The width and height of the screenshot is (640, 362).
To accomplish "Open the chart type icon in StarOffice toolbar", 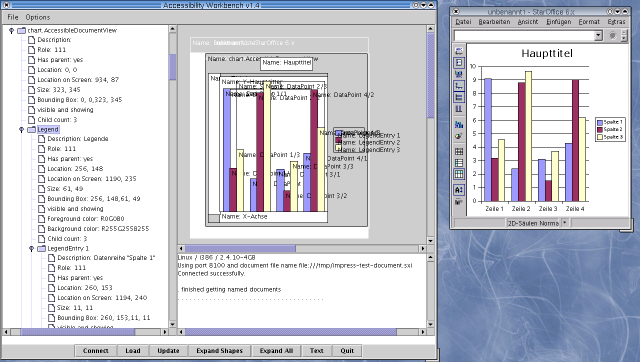I will [459, 124].
